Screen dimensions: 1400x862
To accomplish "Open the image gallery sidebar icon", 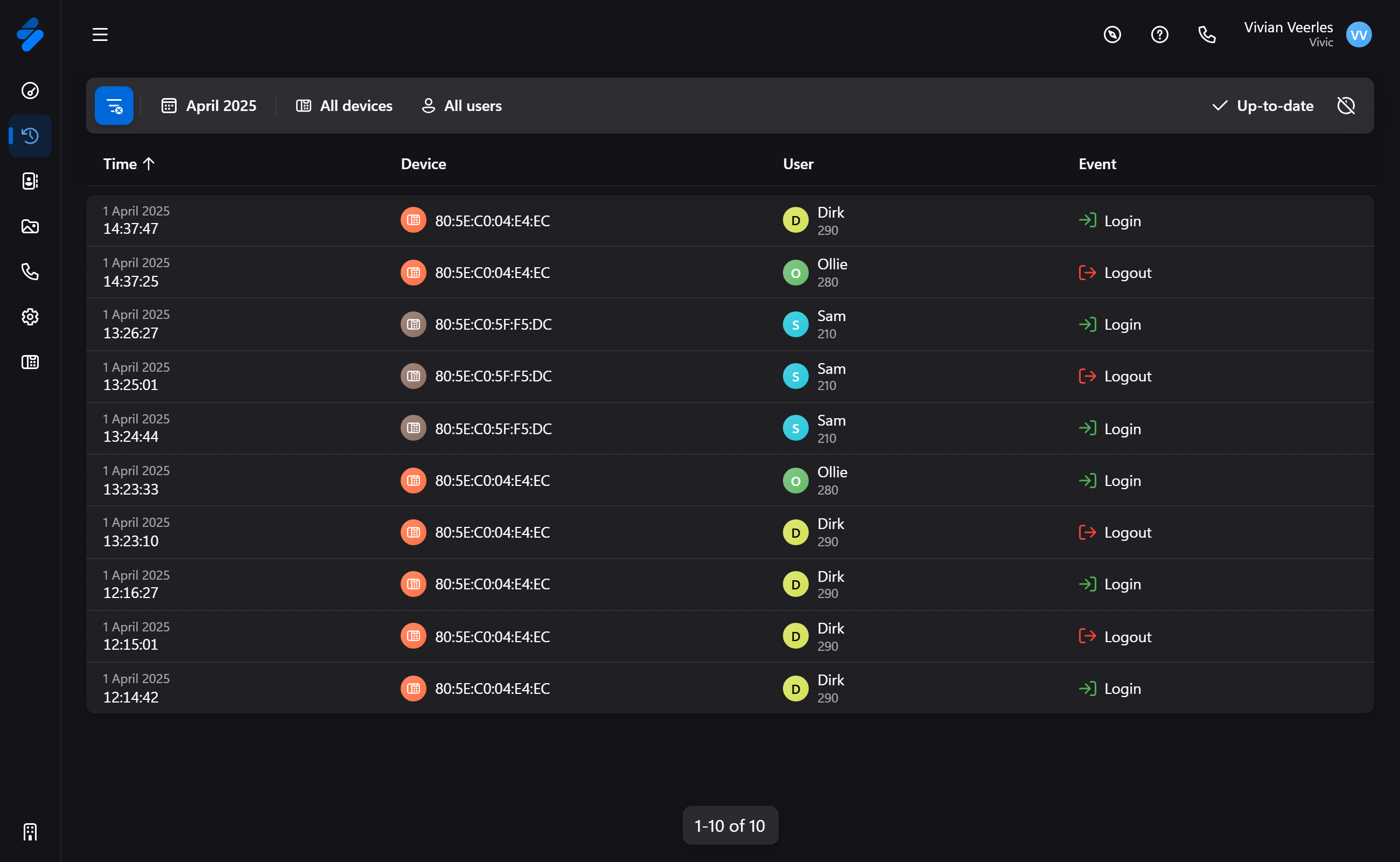I will click(30, 226).
